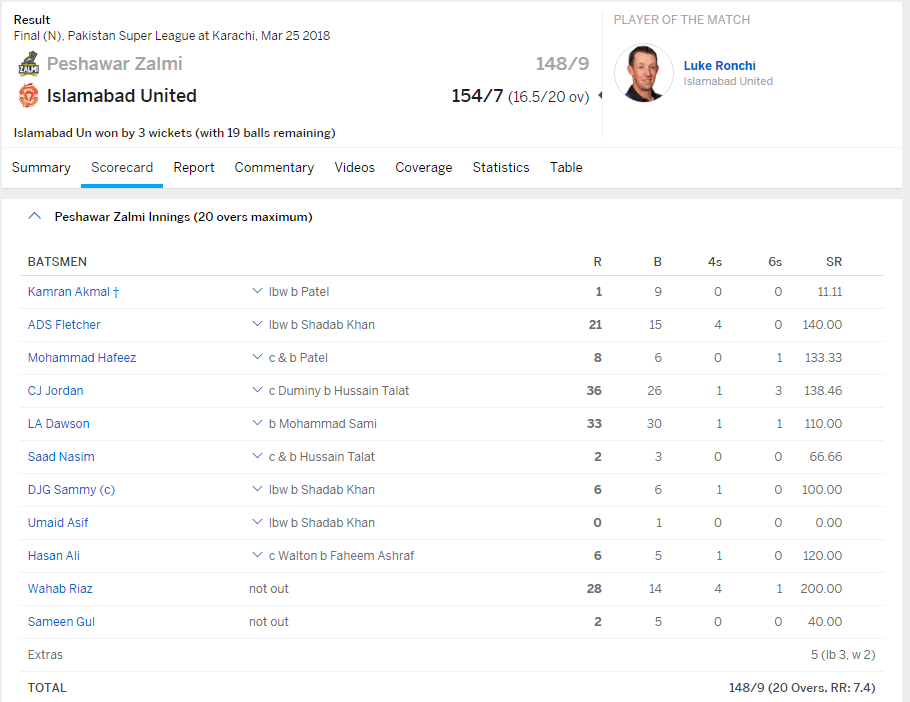Open the Commentary tab
The height and width of the screenshot is (702, 910).
(x=274, y=168)
